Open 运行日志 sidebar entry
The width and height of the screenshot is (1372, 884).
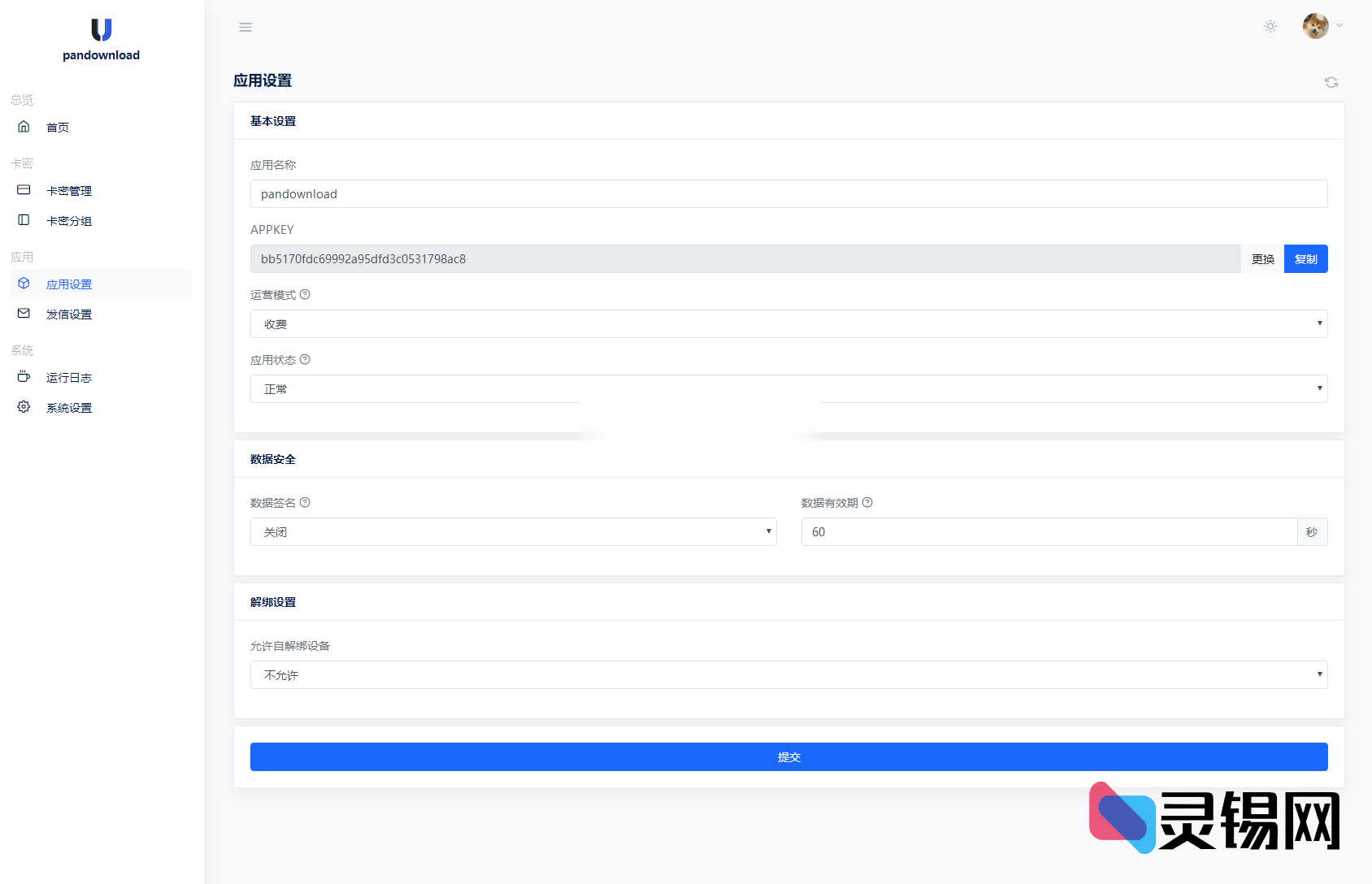69,378
